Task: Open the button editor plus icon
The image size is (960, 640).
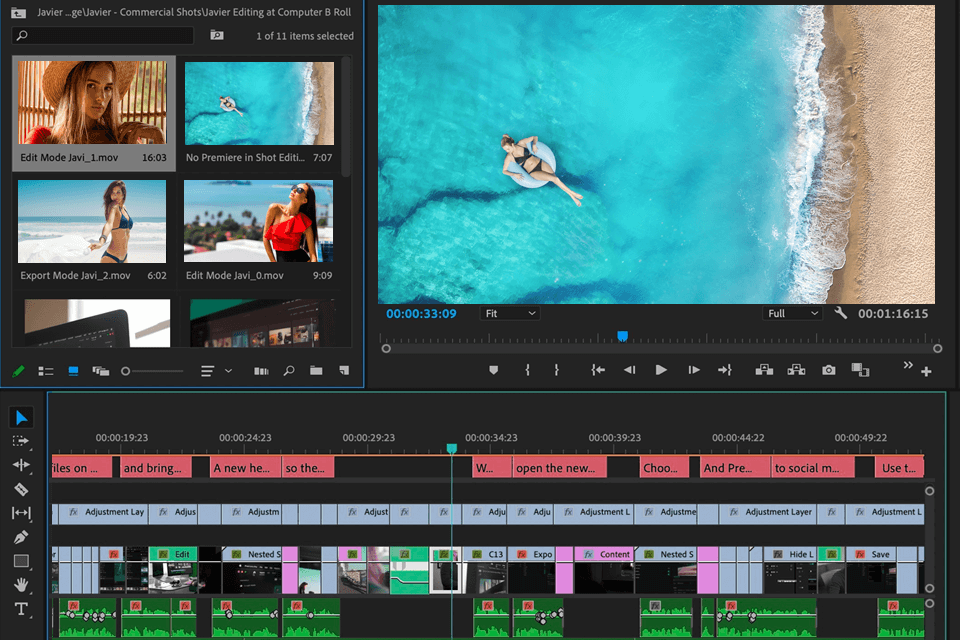Action: click(926, 372)
